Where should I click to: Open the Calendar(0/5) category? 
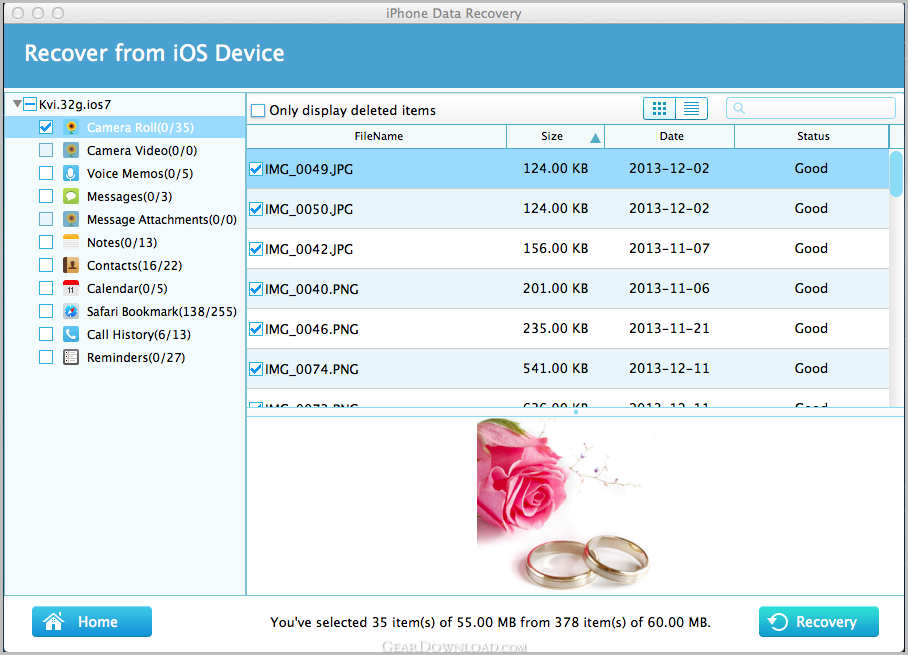(x=127, y=288)
